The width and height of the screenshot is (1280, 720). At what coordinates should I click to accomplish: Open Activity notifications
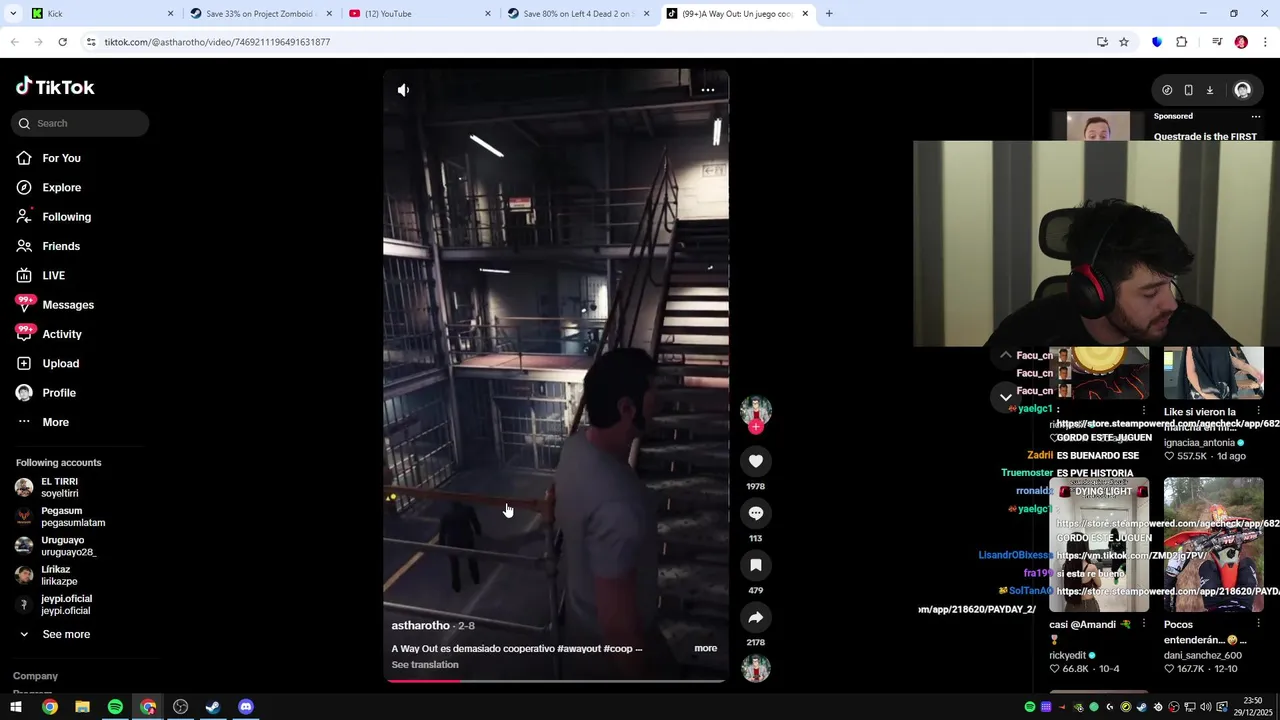(x=61, y=334)
